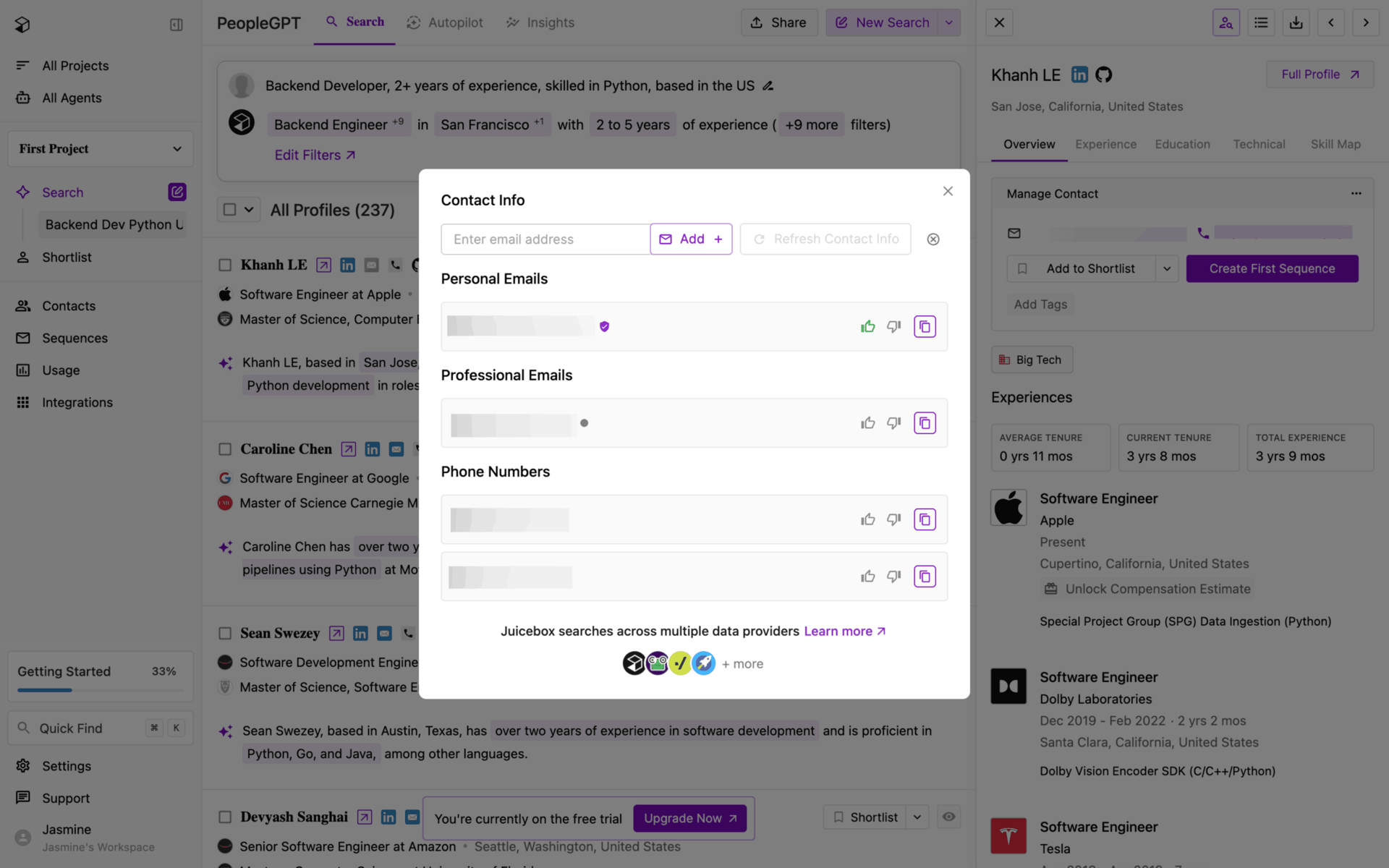This screenshot has height=868, width=1389.
Task: Thumbs down the professional email
Action: point(894,423)
